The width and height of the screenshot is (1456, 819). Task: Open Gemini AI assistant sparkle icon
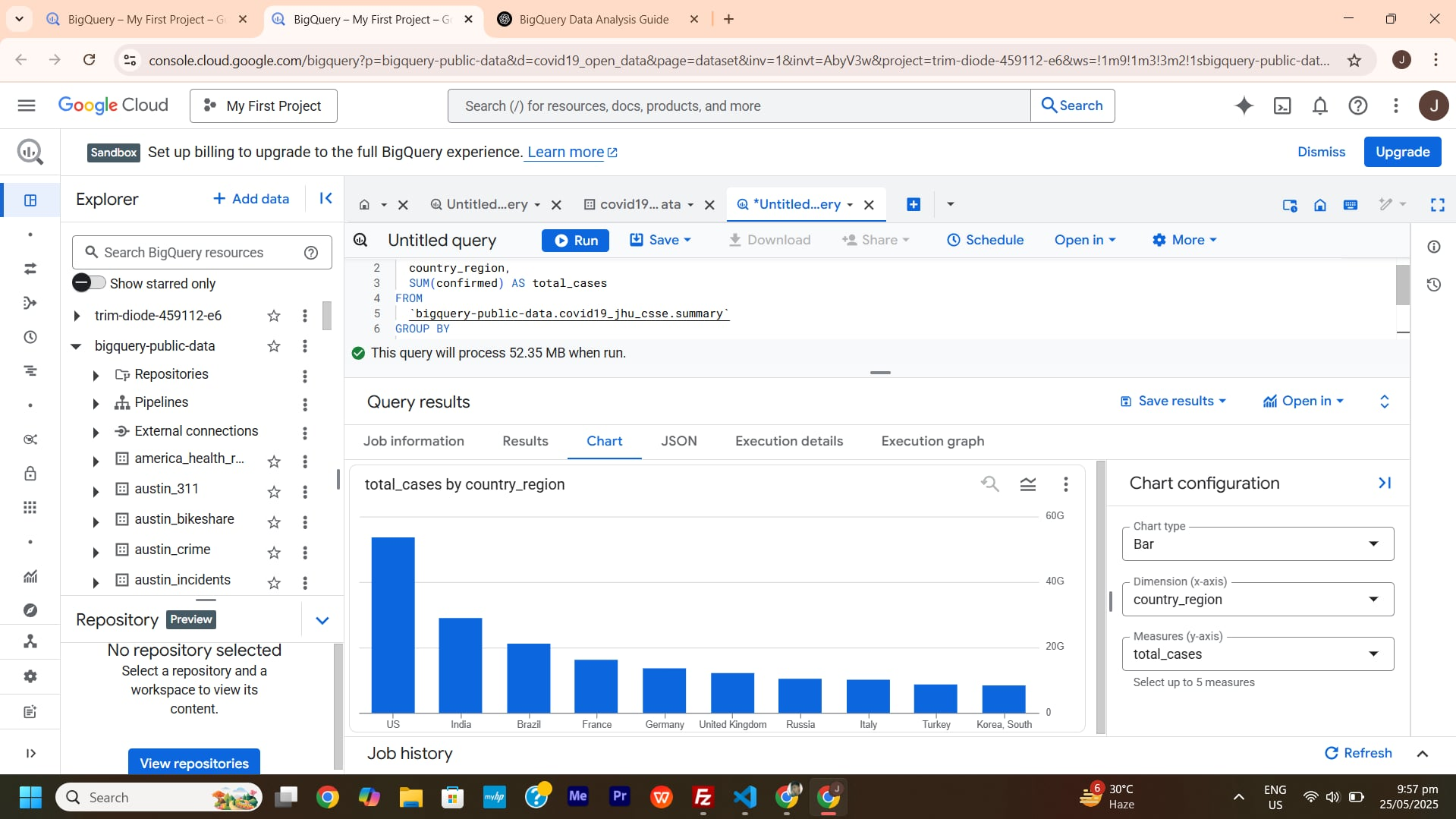tap(1244, 106)
